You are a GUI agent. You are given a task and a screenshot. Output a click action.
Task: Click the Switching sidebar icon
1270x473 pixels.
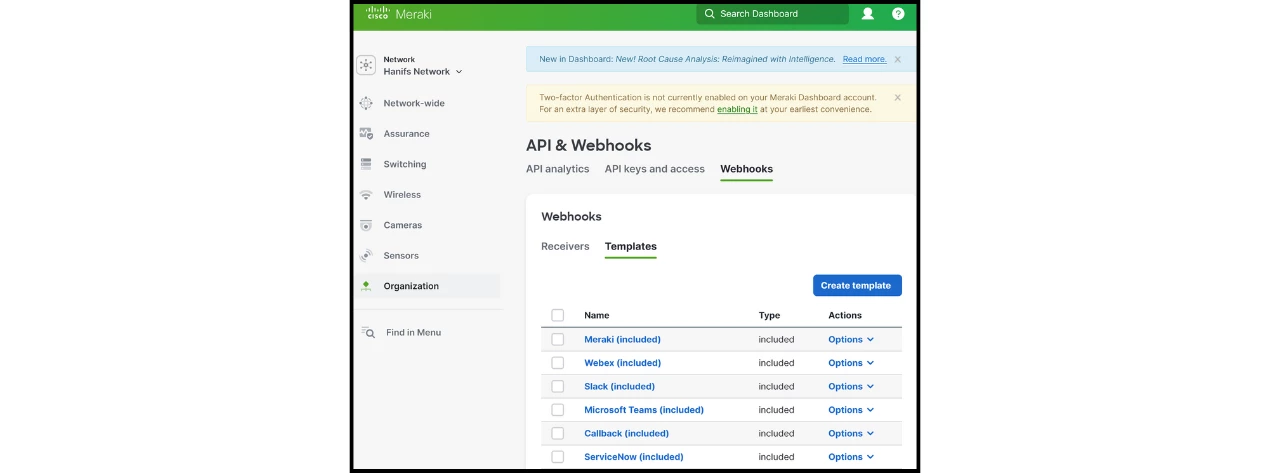(x=366, y=164)
